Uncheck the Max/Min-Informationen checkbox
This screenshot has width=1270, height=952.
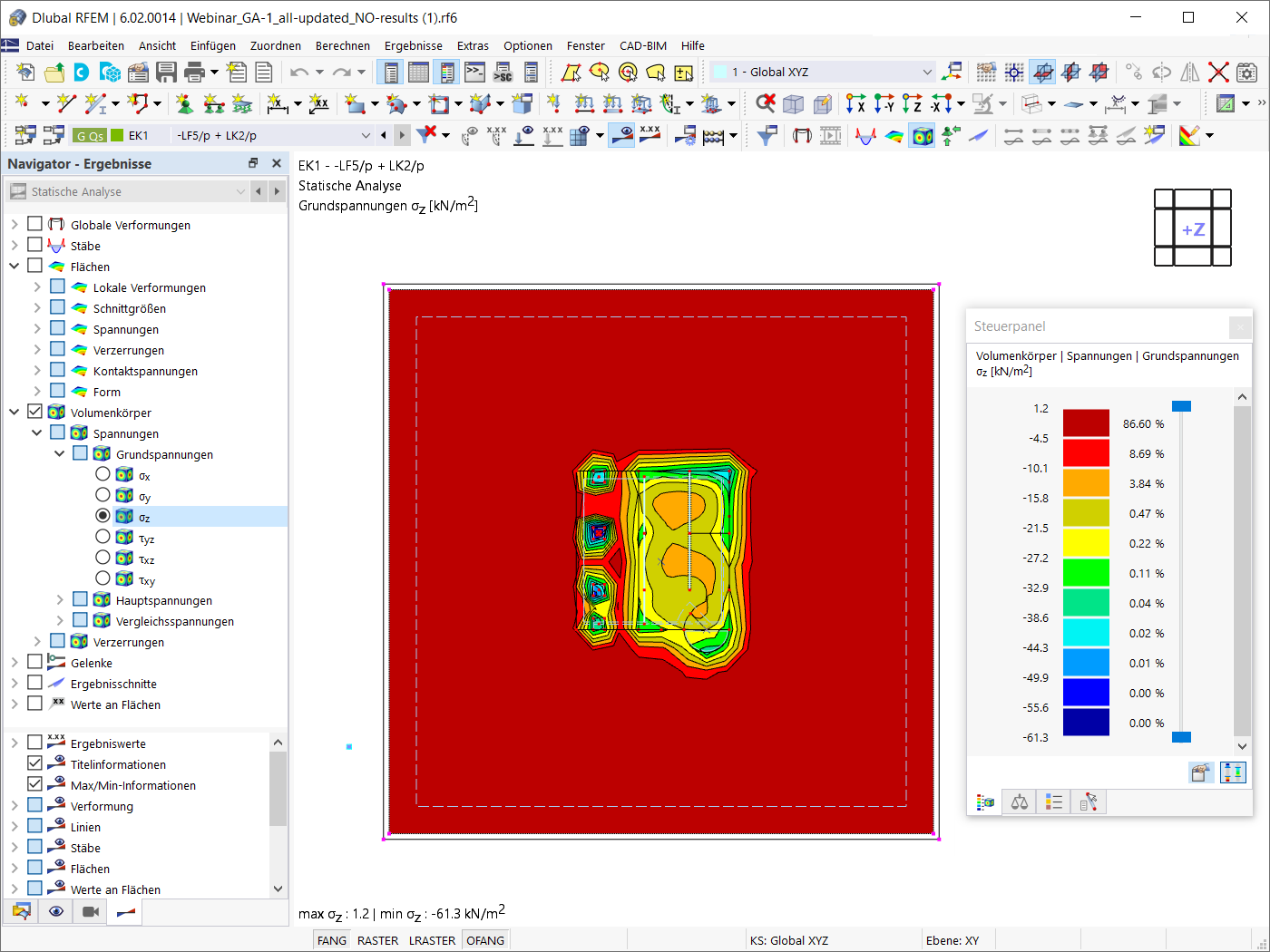coord(34,784)
